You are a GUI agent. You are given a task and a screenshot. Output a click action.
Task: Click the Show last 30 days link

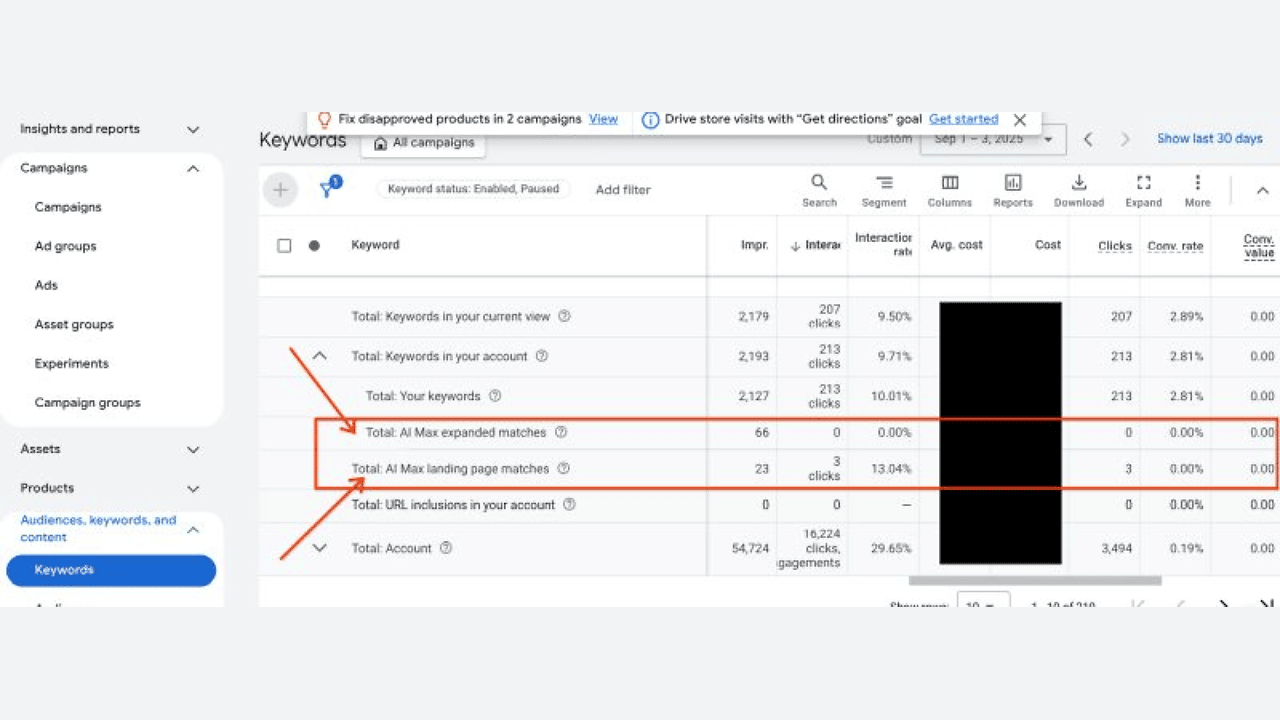point(1209,139)
